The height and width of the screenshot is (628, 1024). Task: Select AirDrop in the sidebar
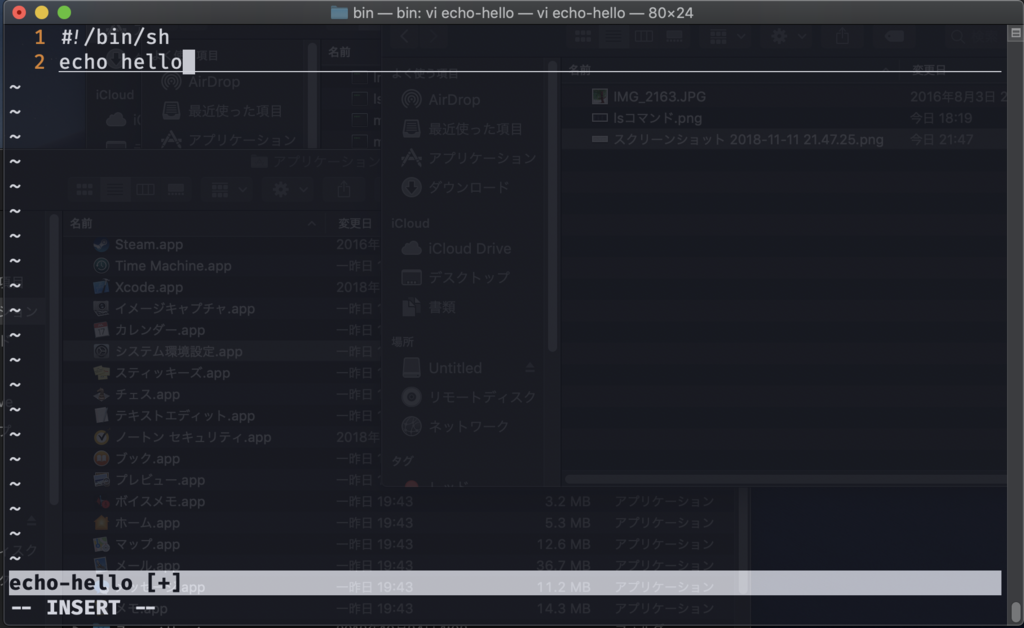[x=450, y=100]
